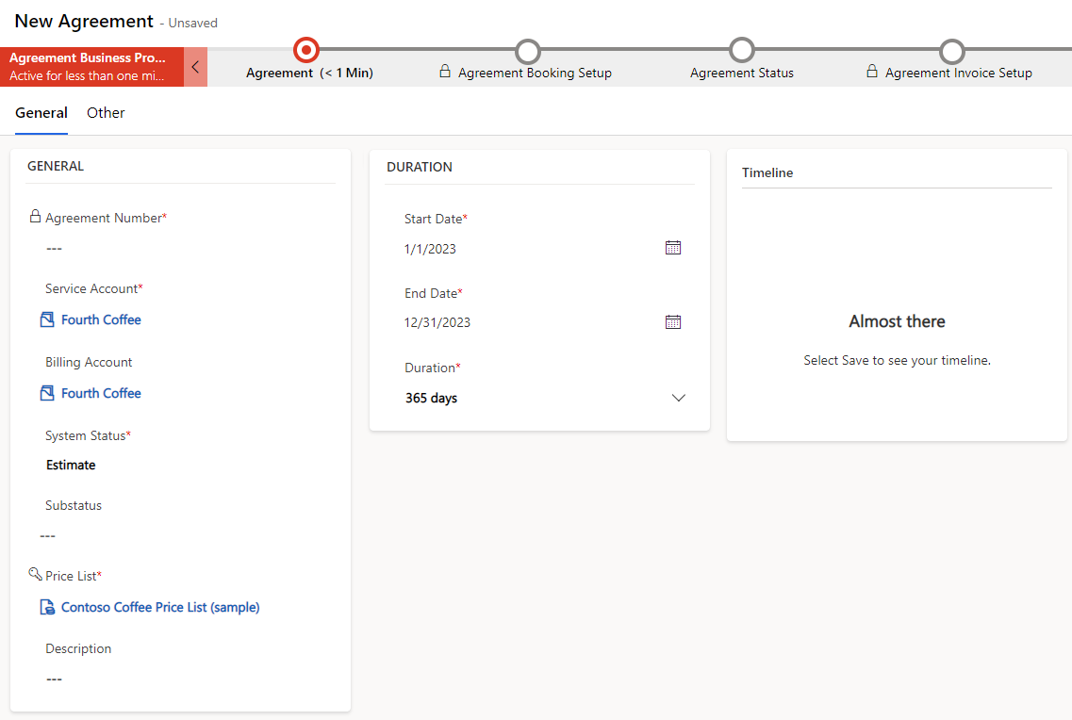This screenshot has height=720, width=1072.
Task: Switch to the Other tab
Action: click(105, 112)
